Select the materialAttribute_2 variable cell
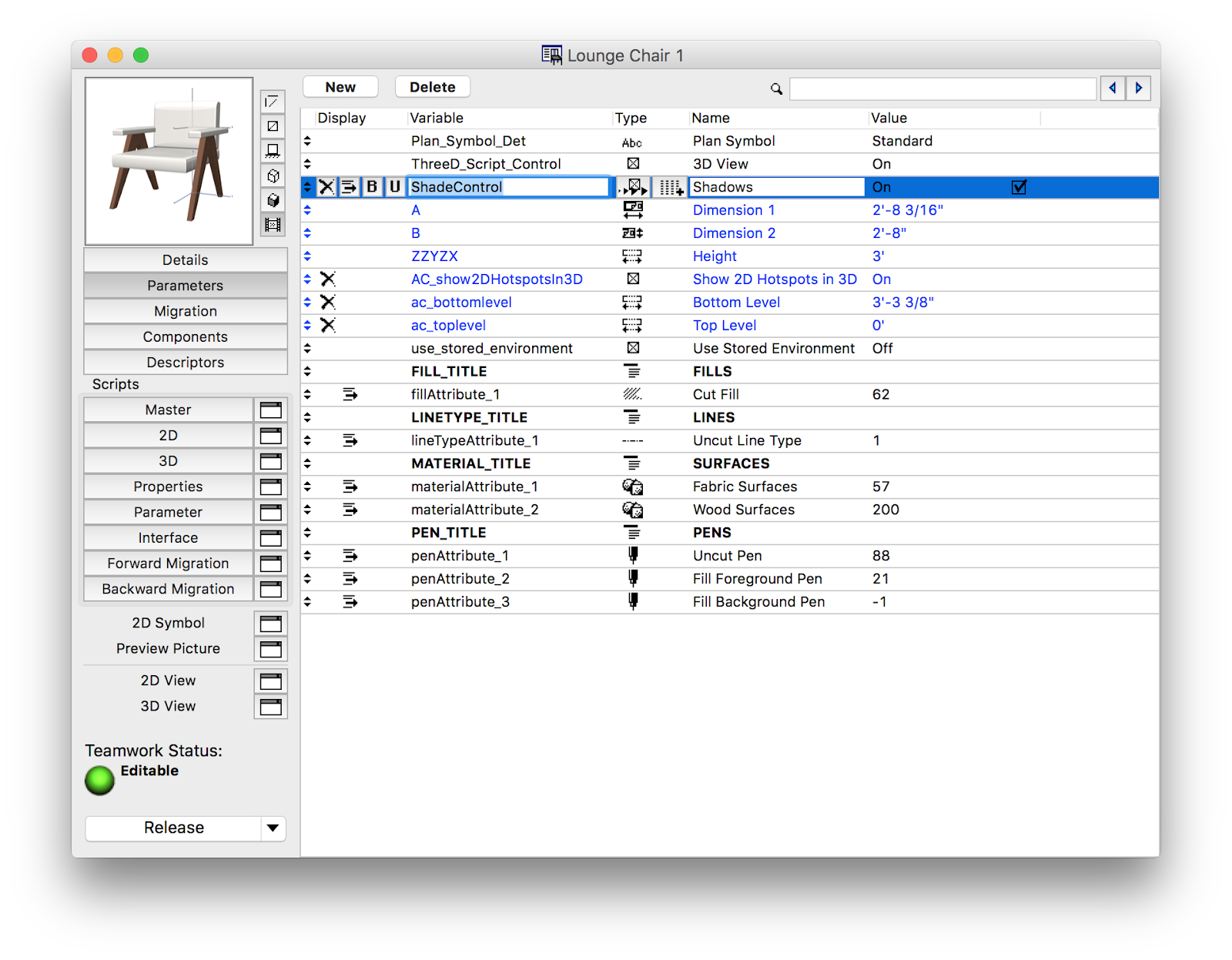Viewport: 1232px width, 960px height. point(475,510)
